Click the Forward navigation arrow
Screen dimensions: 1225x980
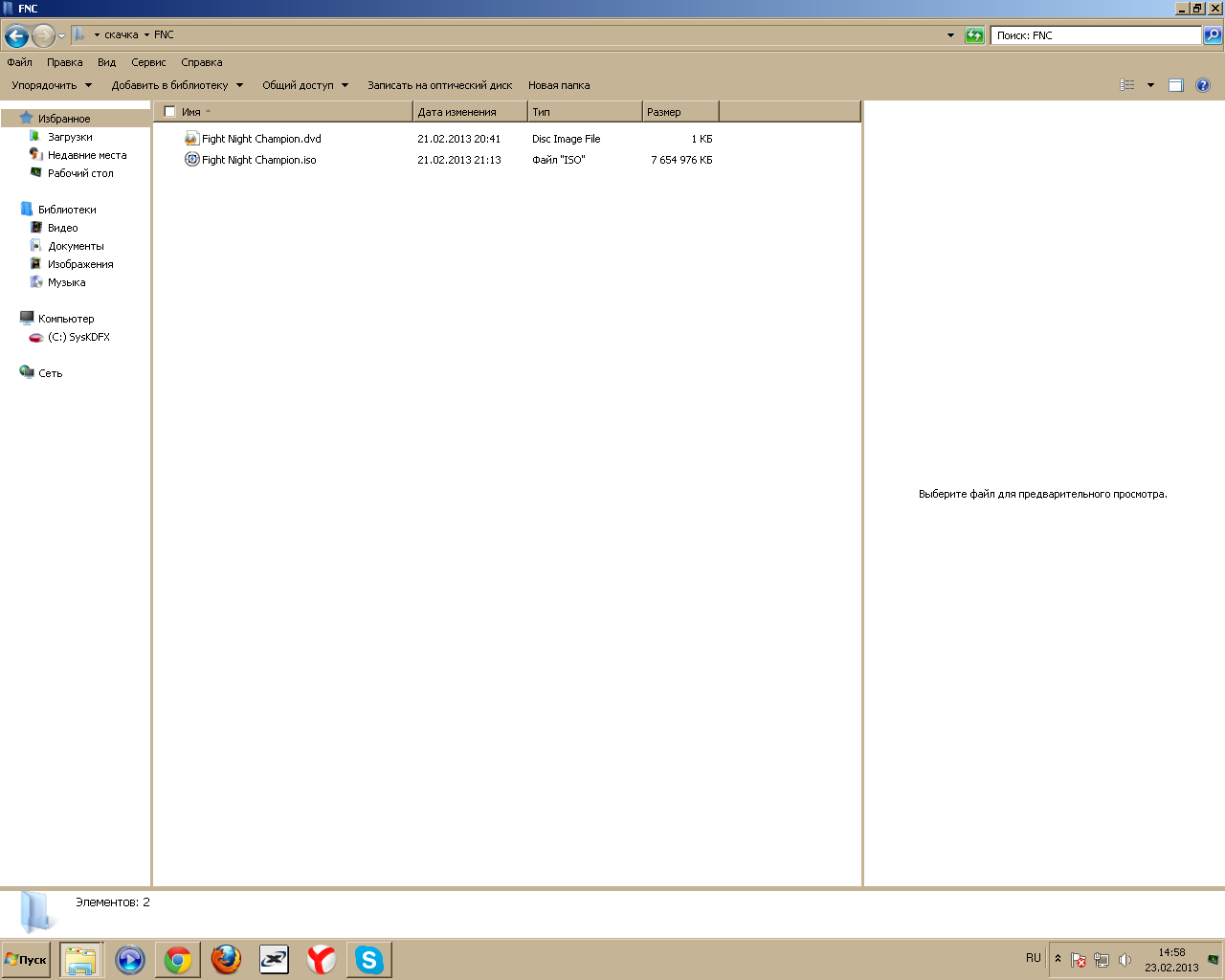tap(43, 36)
